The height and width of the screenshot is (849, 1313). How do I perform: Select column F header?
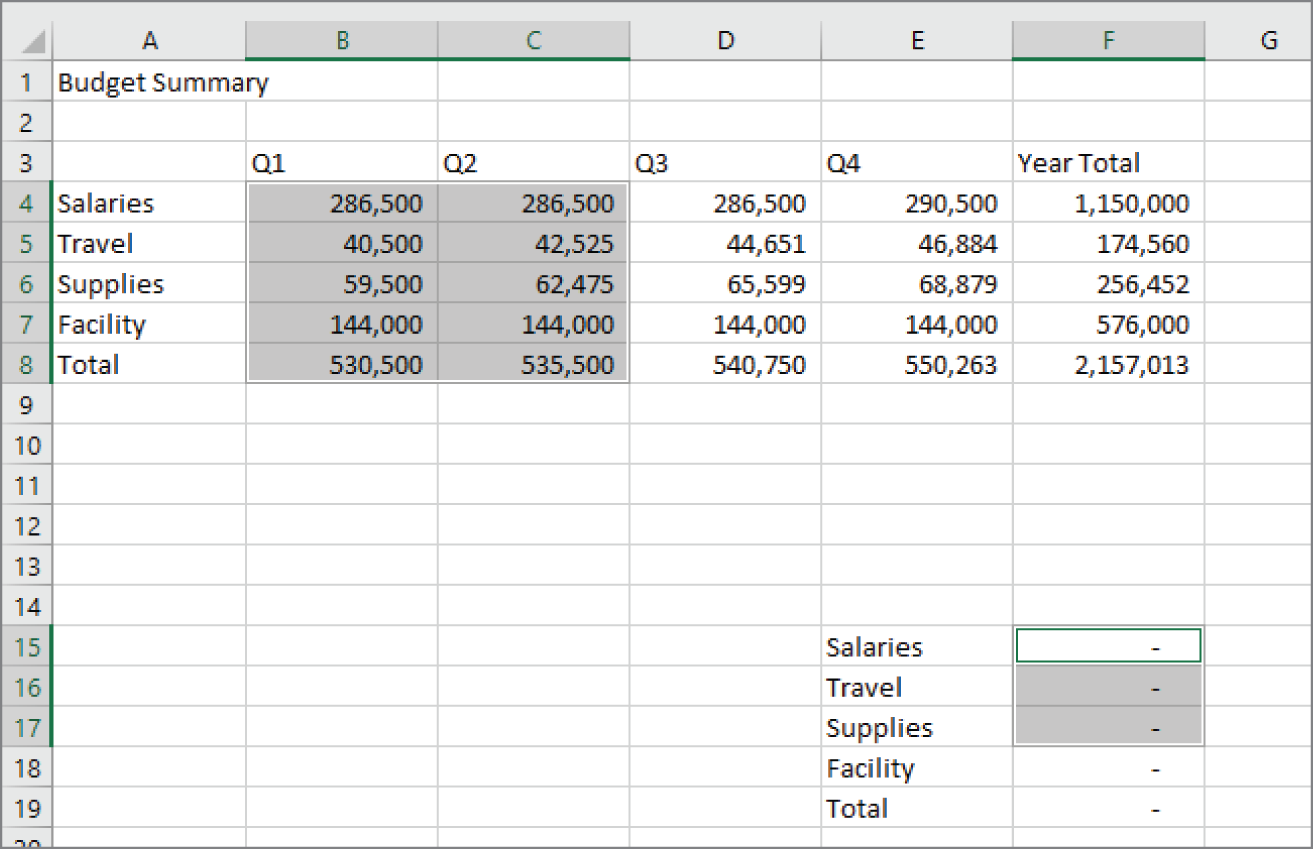[1108, 41]
